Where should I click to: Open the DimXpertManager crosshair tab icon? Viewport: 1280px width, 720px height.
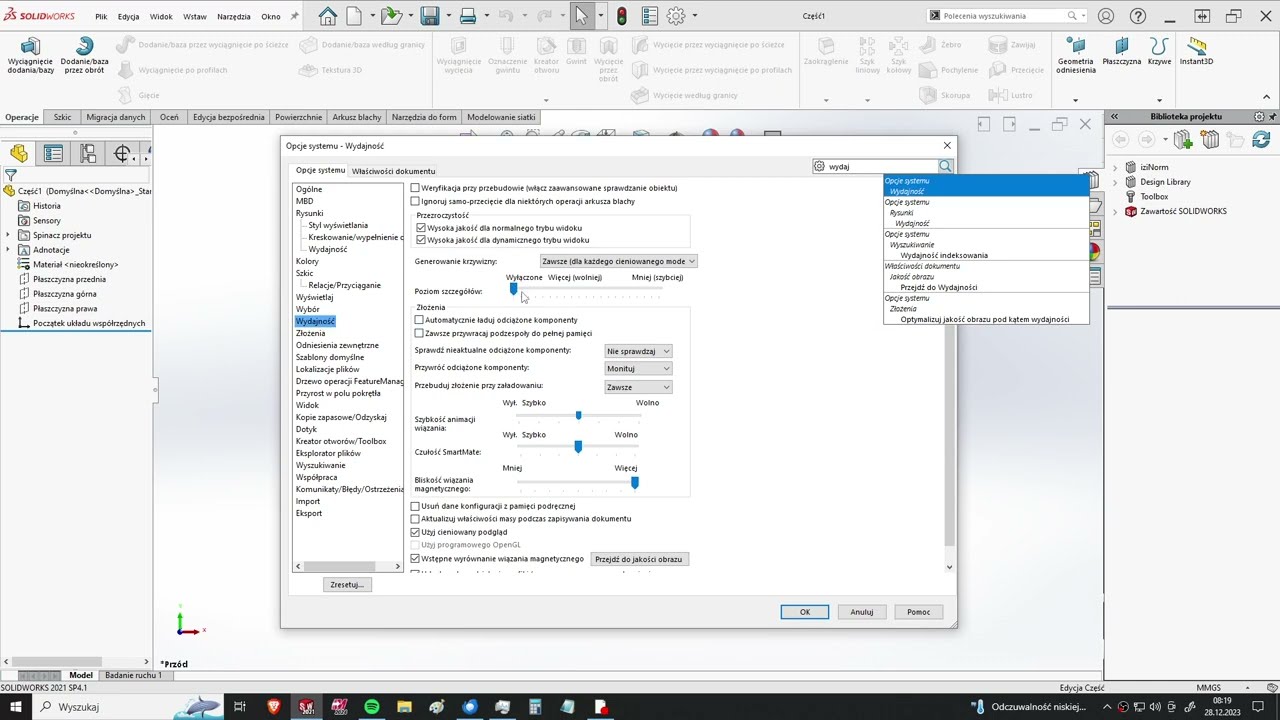pos(122,153)
